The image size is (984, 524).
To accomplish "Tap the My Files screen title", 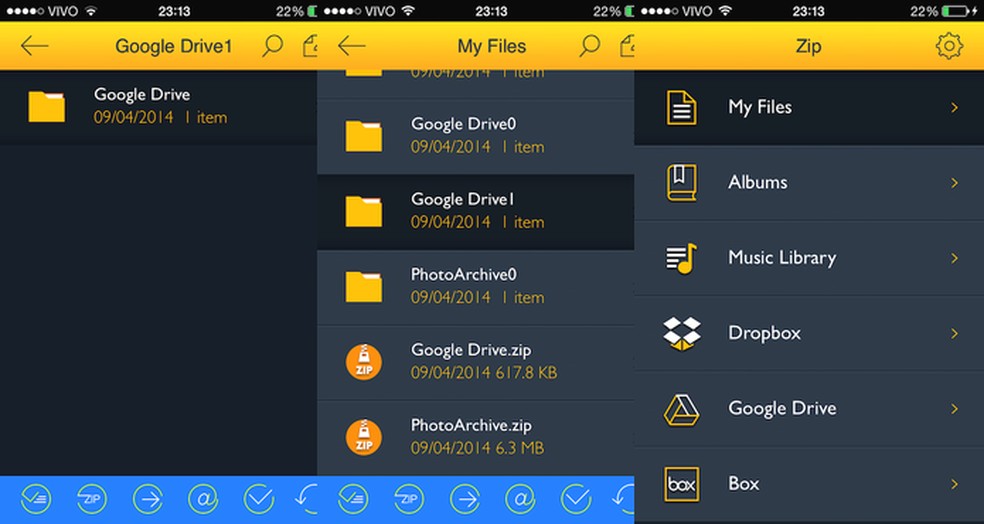I will pyautogui.click(x=491, y=46).
